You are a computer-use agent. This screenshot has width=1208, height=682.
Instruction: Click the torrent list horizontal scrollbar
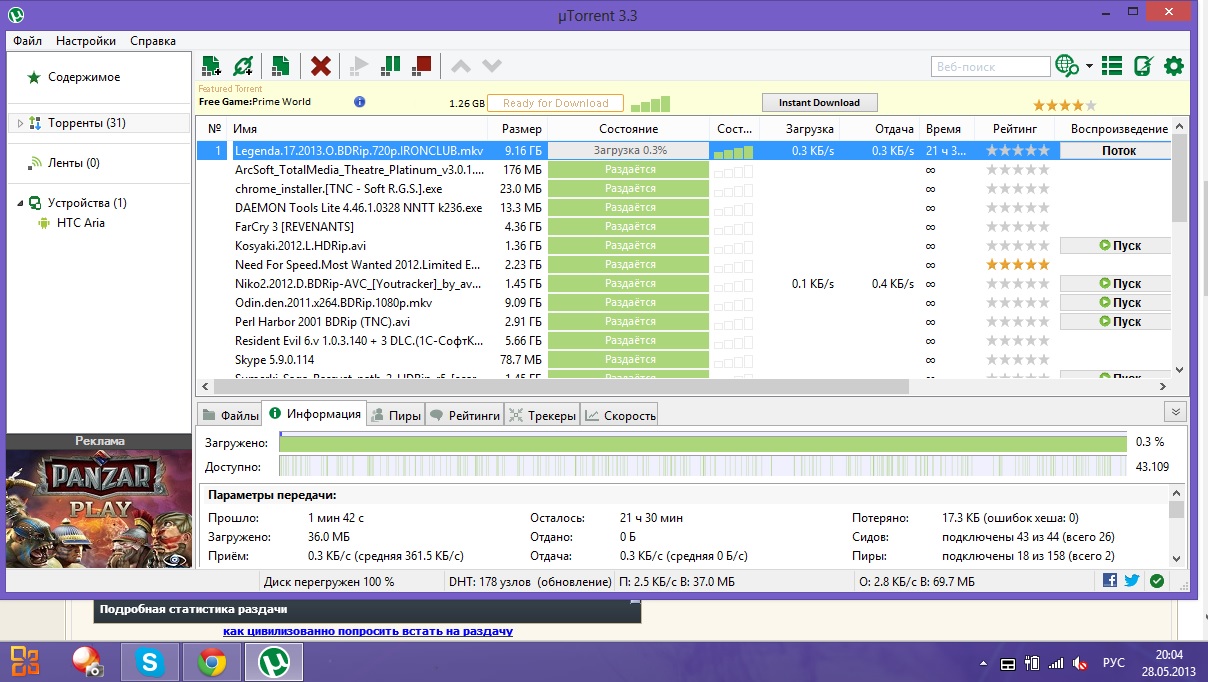pyautogui.click(x=562, y=386)
